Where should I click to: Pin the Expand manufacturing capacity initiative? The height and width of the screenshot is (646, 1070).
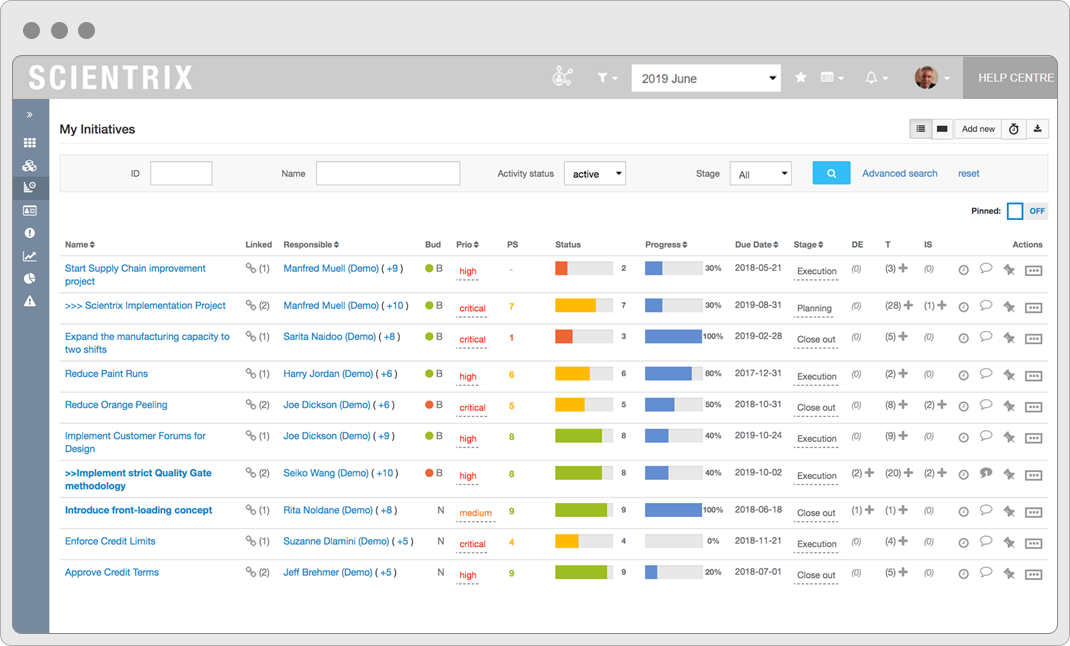[x=1009, y=338]
